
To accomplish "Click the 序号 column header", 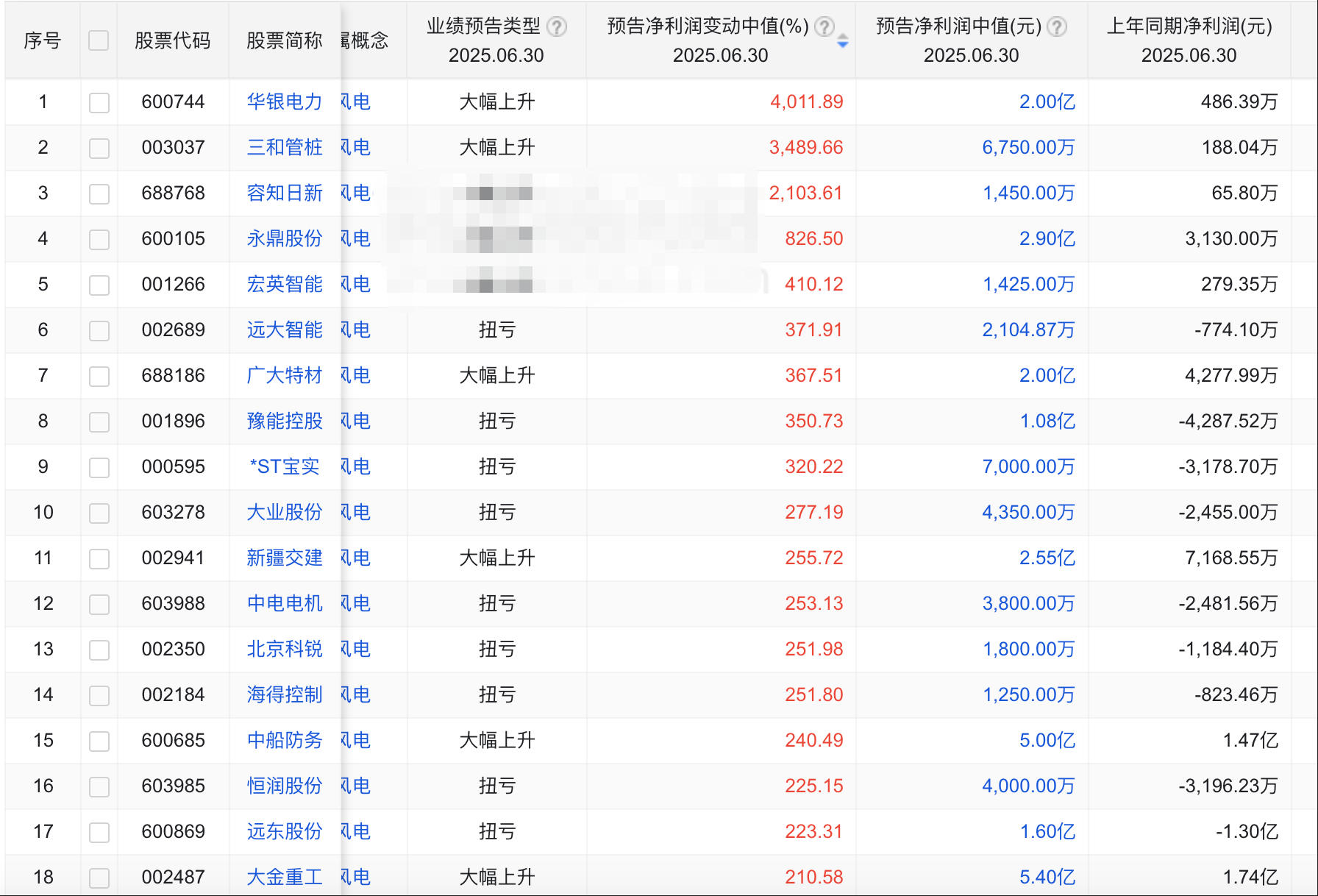I will 43,40.
